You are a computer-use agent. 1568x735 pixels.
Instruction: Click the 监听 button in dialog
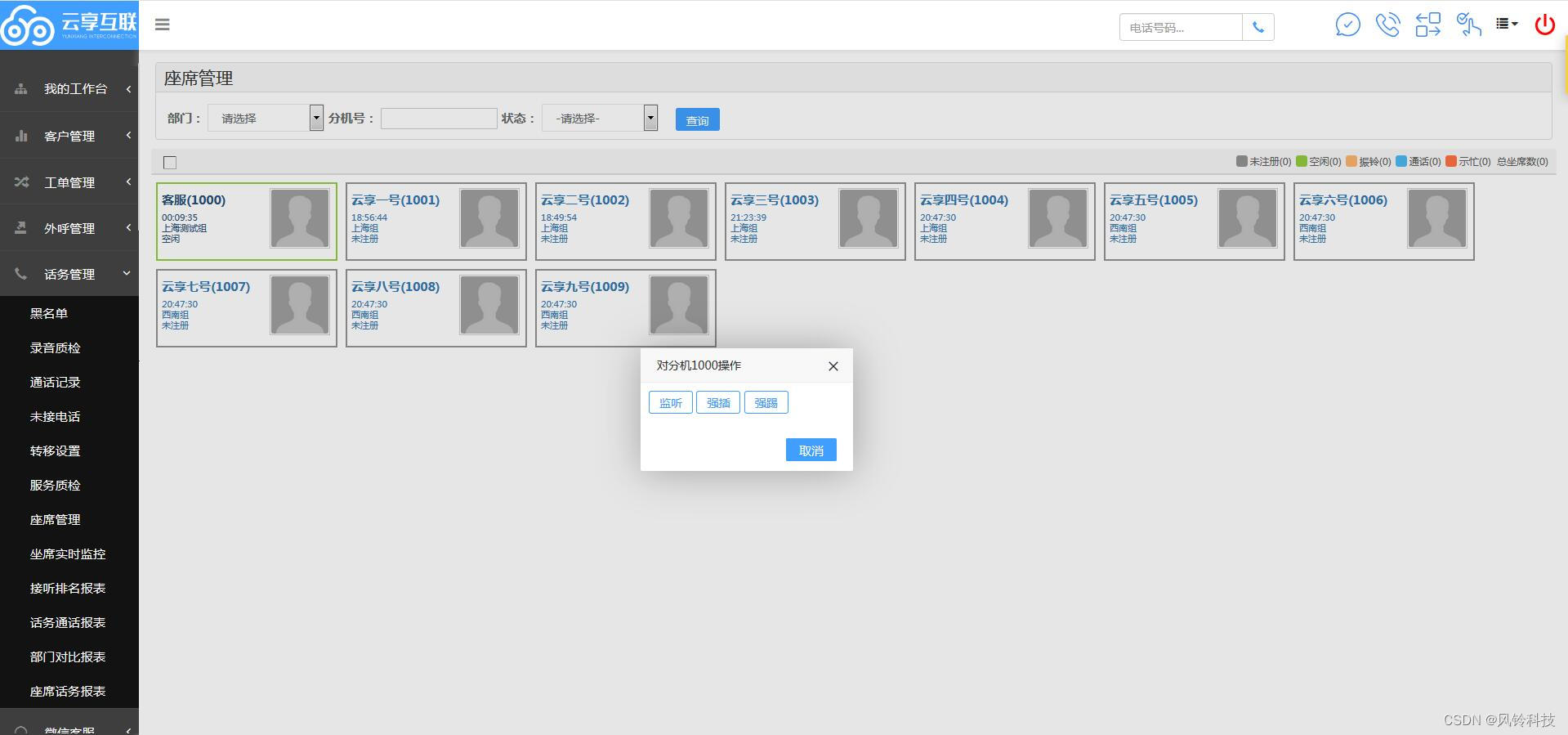[x=671, y=402]
